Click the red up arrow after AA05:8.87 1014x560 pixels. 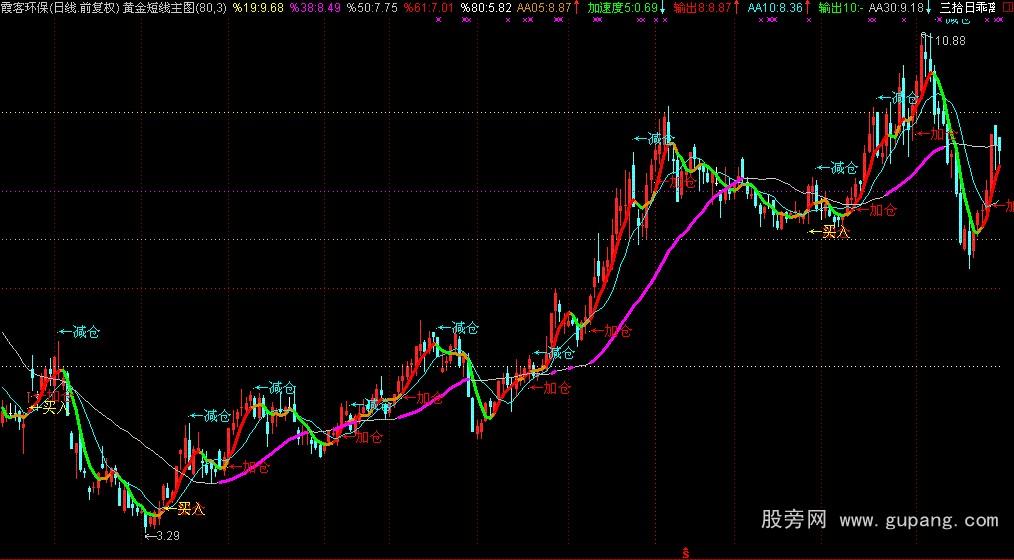[578, 7]
